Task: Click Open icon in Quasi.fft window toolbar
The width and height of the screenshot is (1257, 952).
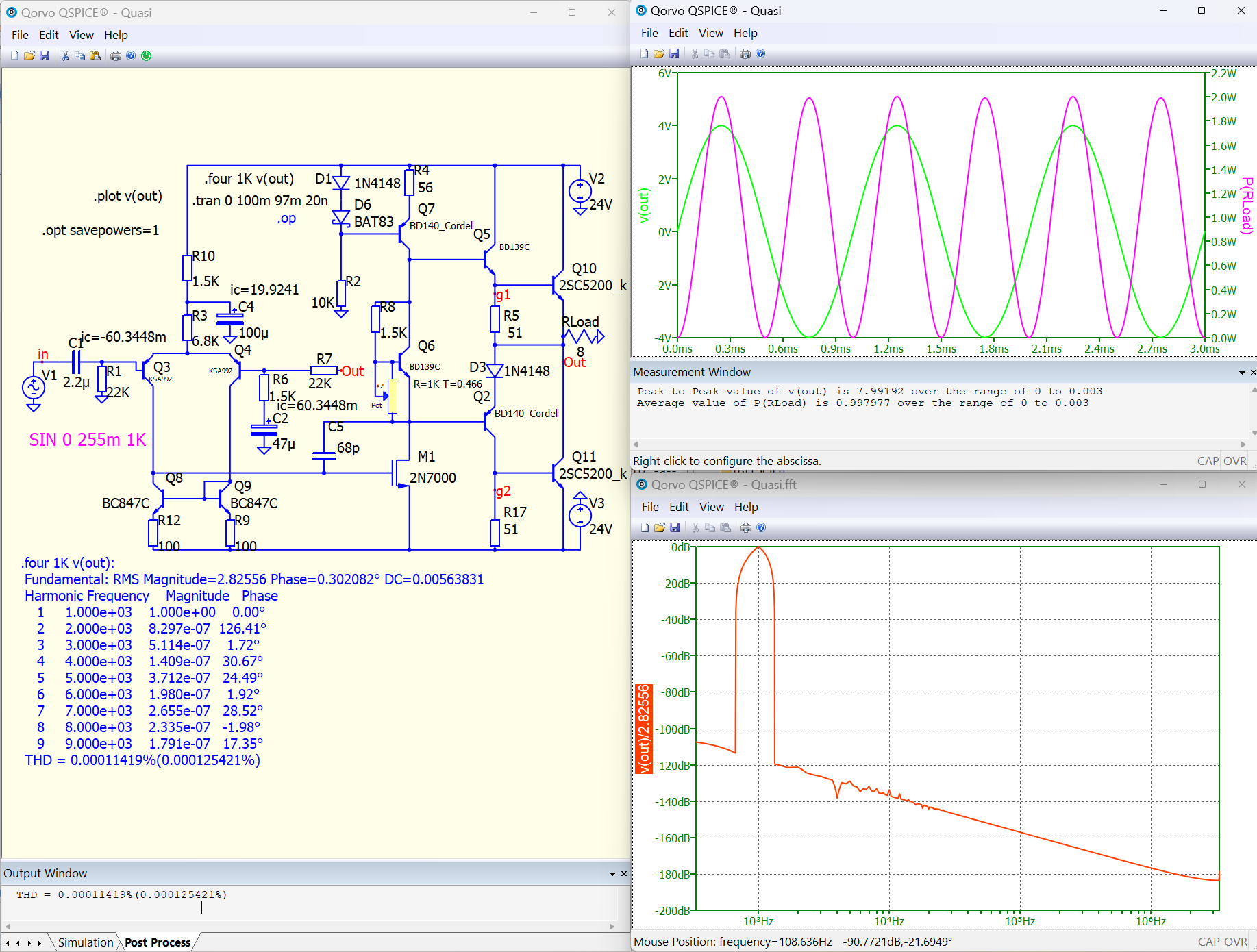Action: pos(660,527)
